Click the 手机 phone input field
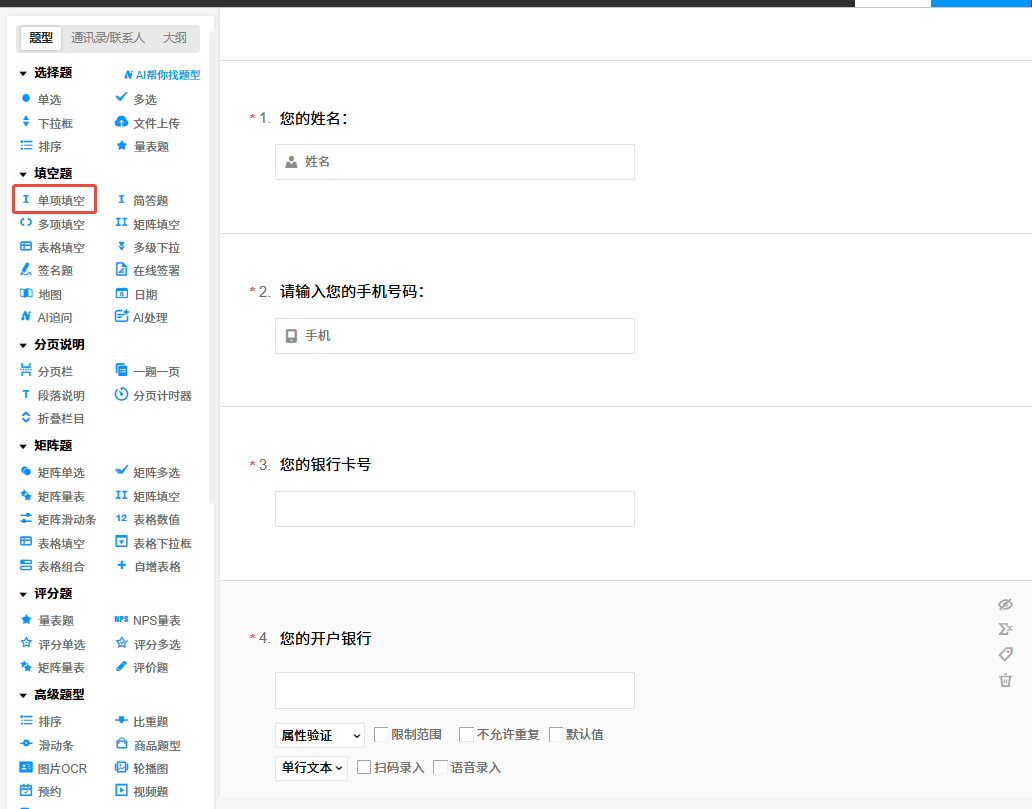1032x809 pixels. coord(455,336)
